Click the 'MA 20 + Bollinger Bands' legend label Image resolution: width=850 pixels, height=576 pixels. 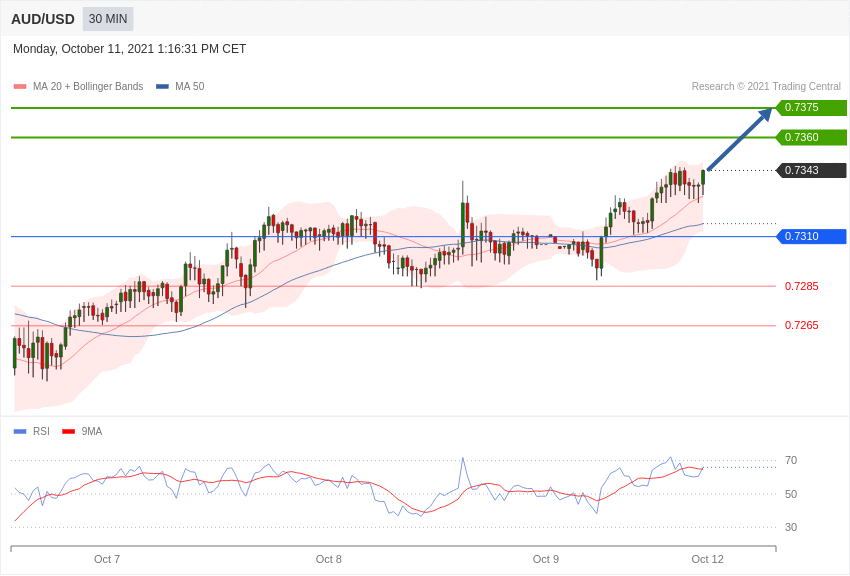[x=88, y=86]
